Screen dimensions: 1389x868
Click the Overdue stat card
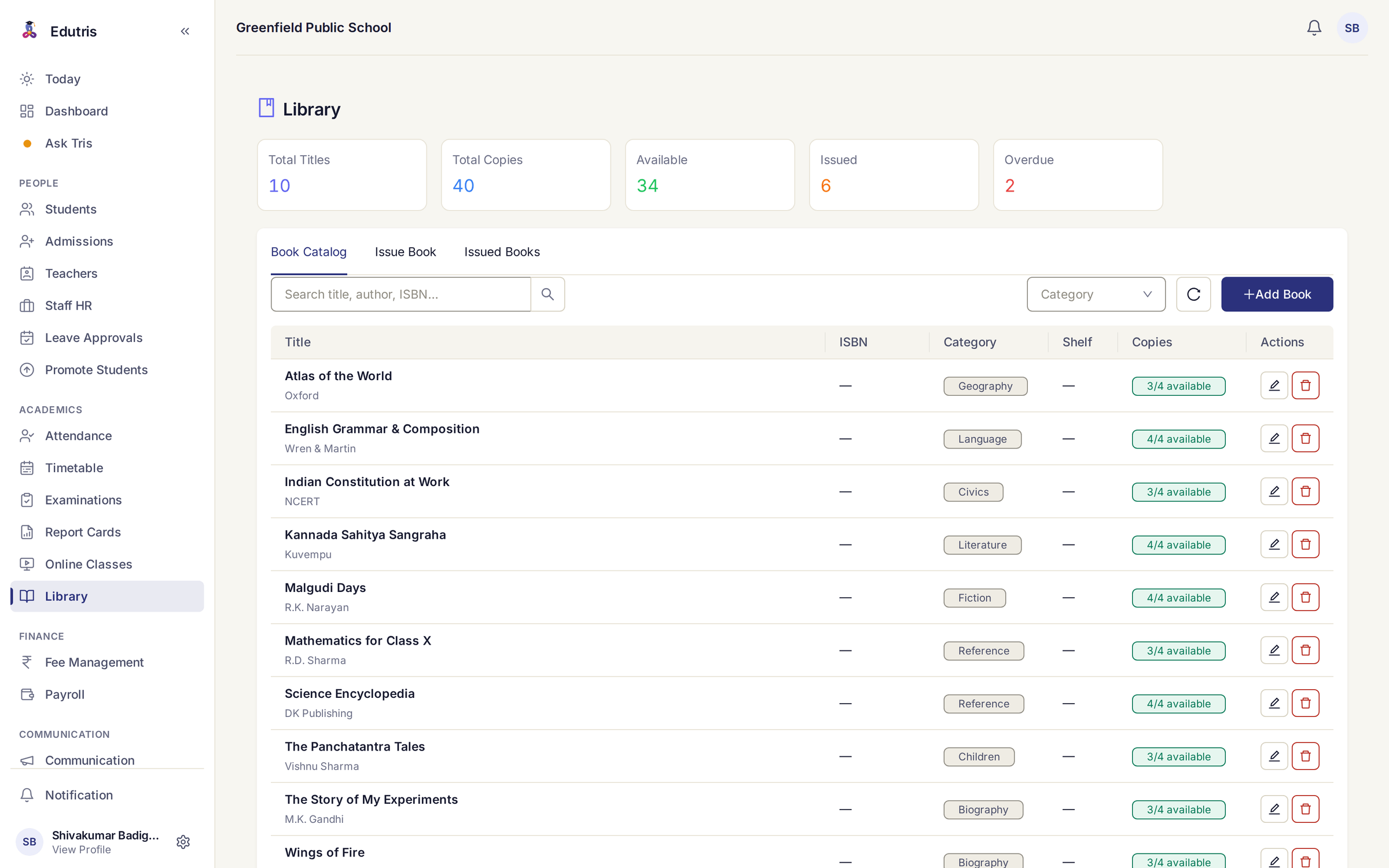pos(1078,175)
